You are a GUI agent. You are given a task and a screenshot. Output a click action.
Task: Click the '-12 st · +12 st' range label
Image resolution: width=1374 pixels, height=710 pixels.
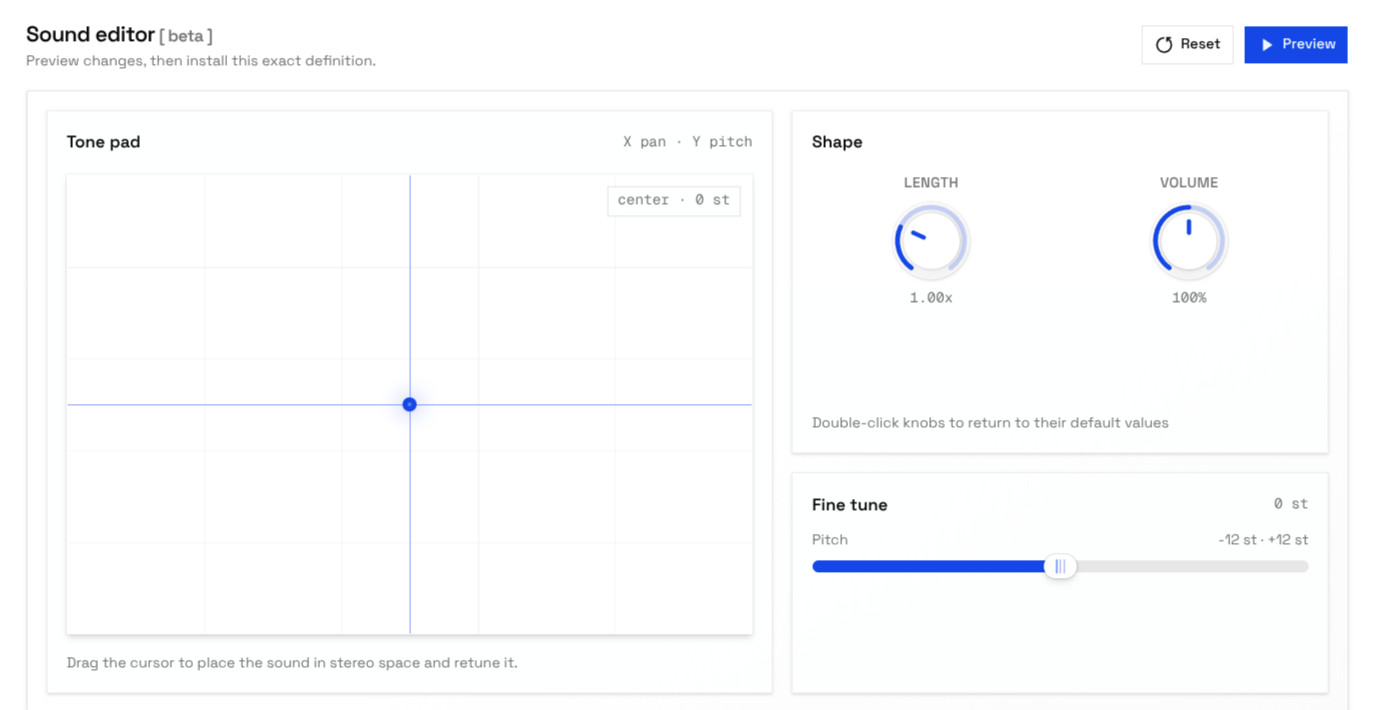click(x=1263, y=540)
